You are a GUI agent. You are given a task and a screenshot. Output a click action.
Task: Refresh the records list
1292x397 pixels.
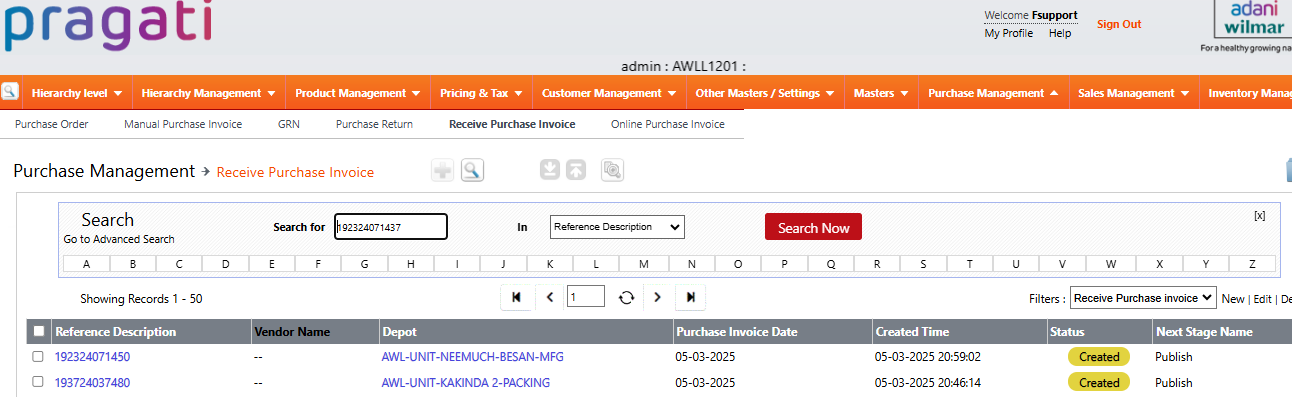(626, 297)
